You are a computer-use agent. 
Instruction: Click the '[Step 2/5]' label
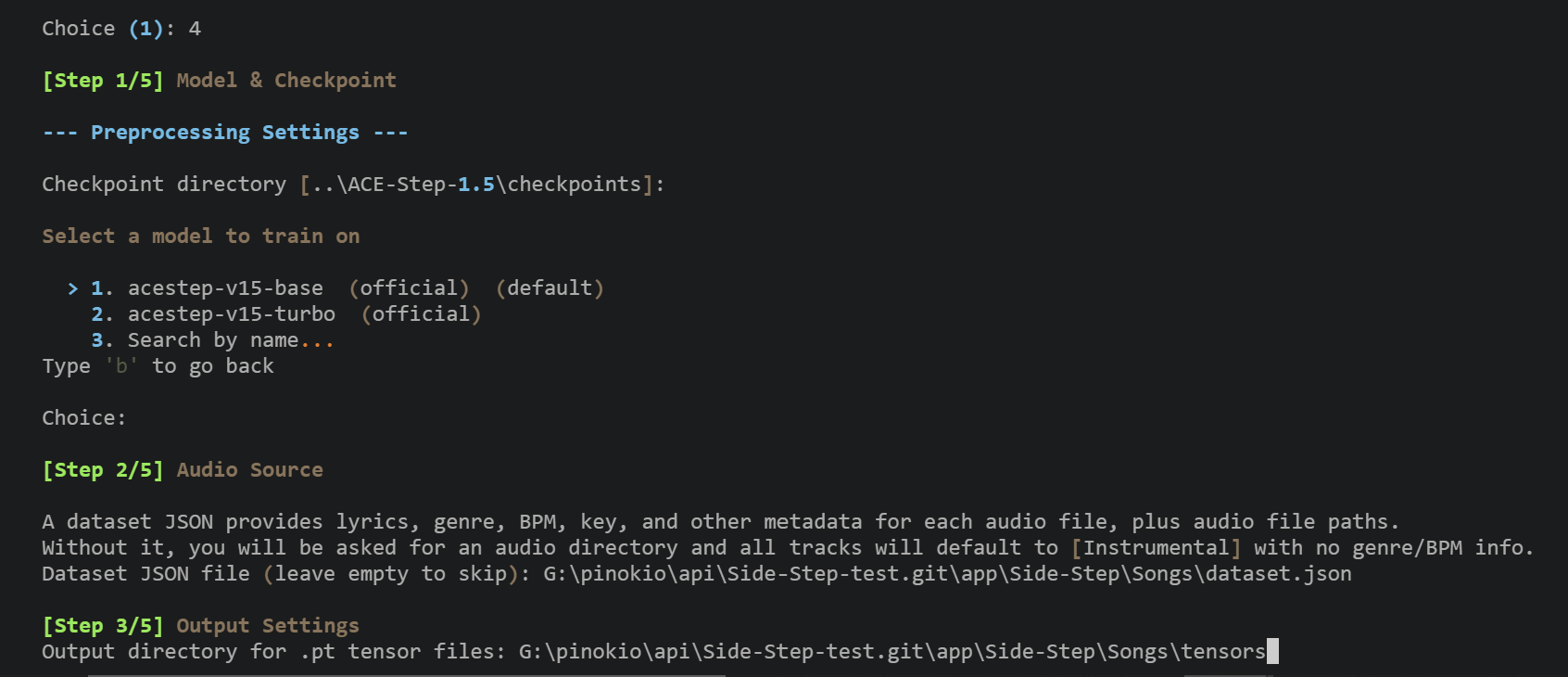(x=103, y=470)
